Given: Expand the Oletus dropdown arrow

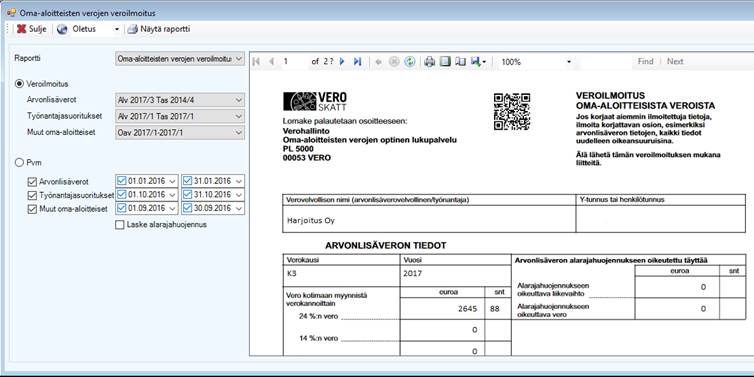Looking at the screenshot, I should (x=116, y=29).
